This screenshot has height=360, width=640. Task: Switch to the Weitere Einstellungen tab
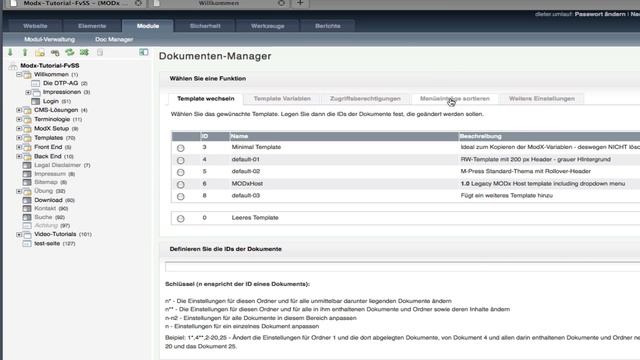[x=542, y=99]
